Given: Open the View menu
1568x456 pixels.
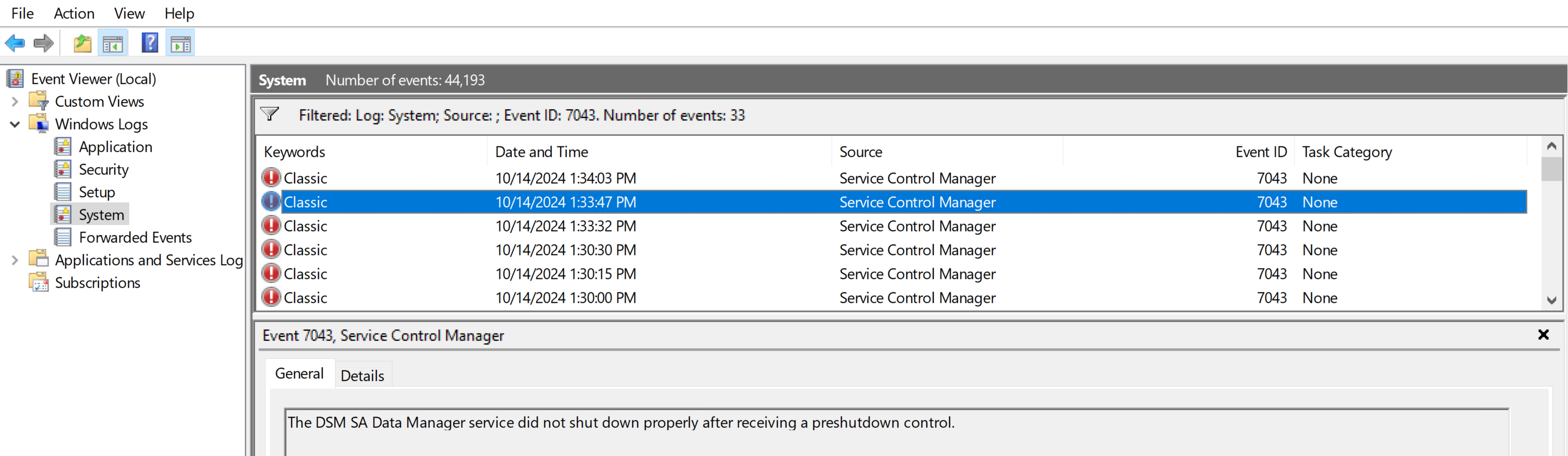Looking at the screenshot, I should [128, 14].
